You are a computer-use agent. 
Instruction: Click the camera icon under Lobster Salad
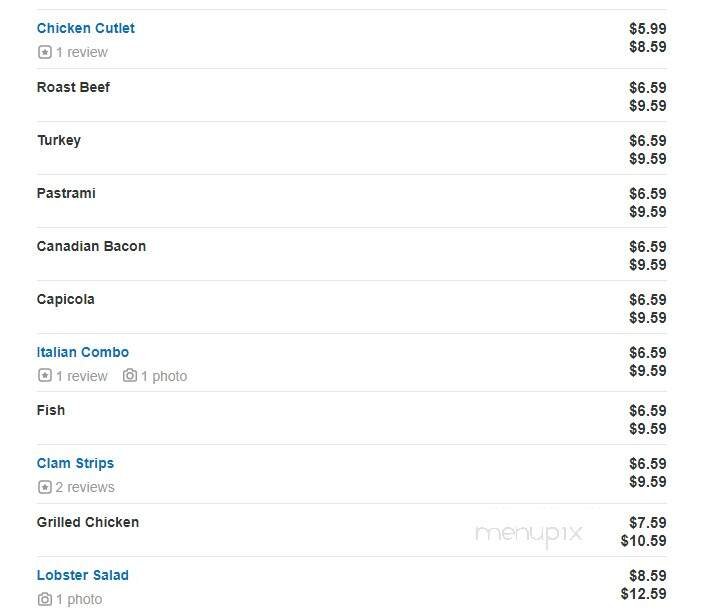point(44,599)
